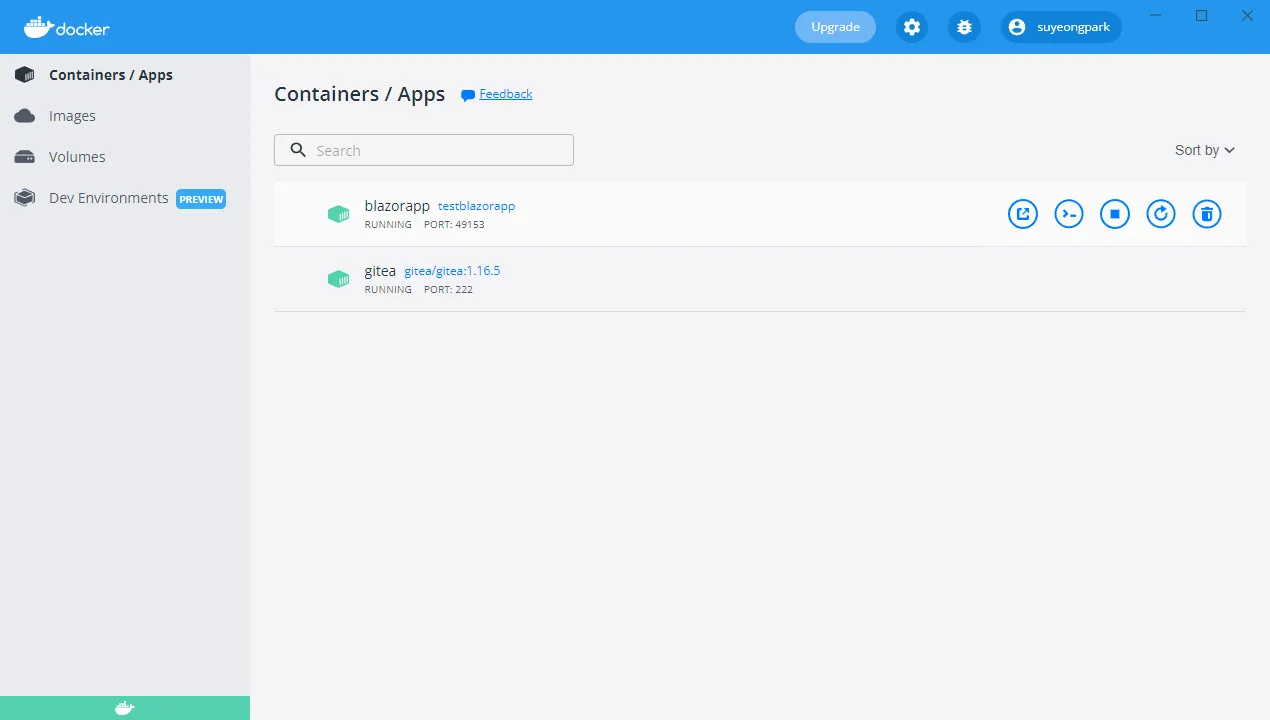Click the Feedback speech bubble icon
This screenshot has width=1270, height=720.
pyautogui.click(x=467, y=95)
